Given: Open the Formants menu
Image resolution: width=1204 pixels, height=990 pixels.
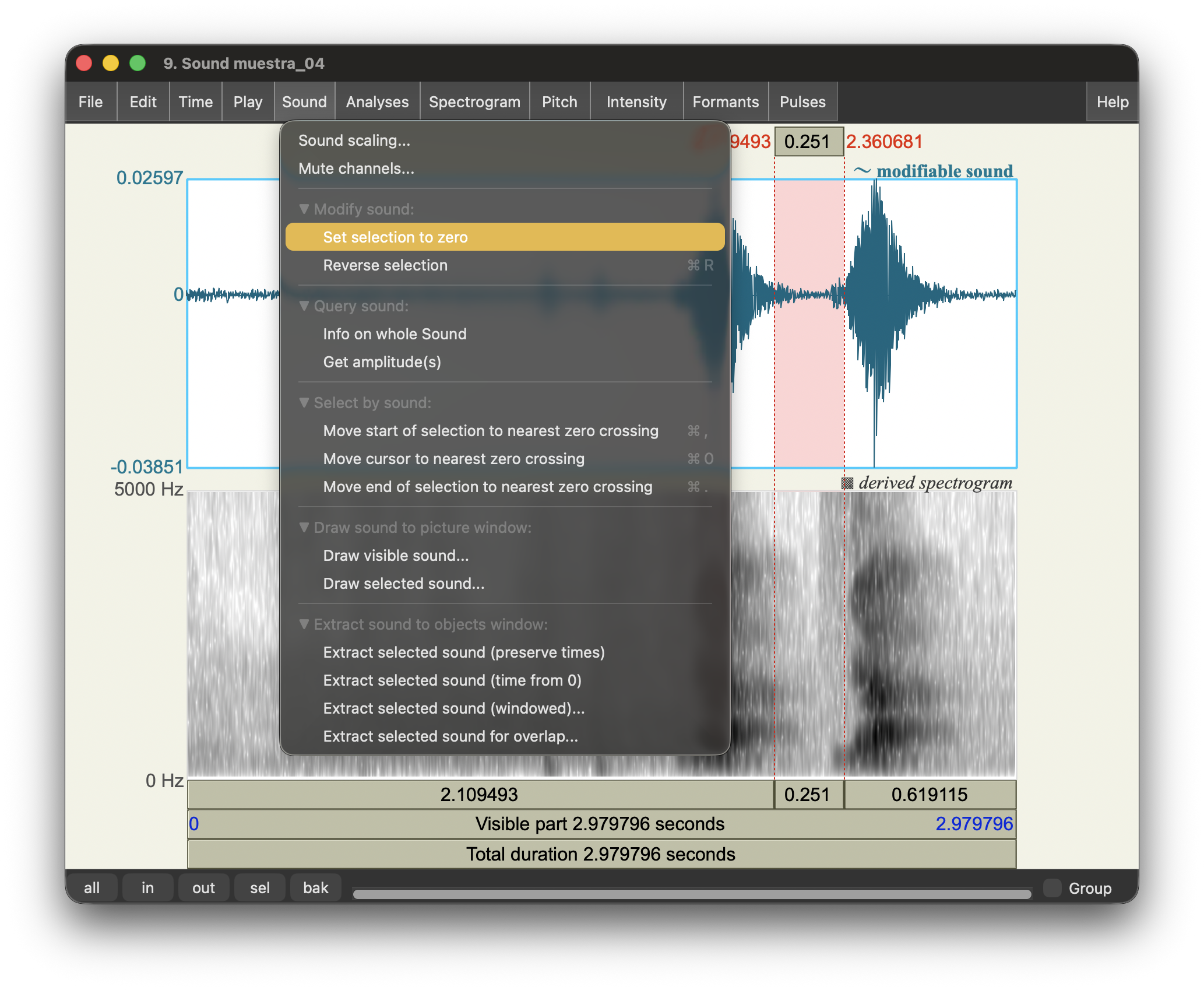Looking at the screenshot, I should (725, 102).
